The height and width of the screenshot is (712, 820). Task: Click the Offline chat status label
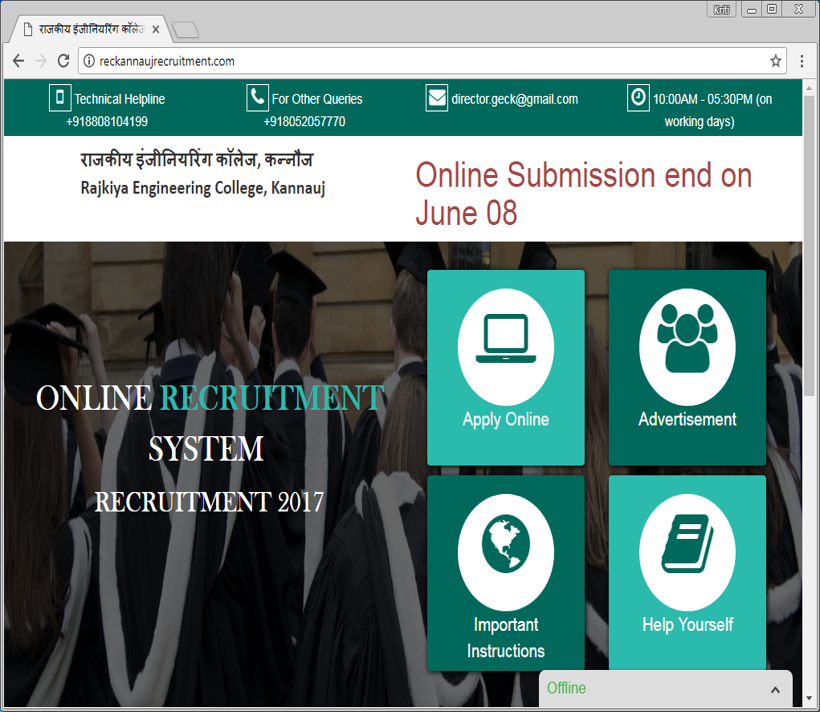pyautogui.click(x=566, y=688)
